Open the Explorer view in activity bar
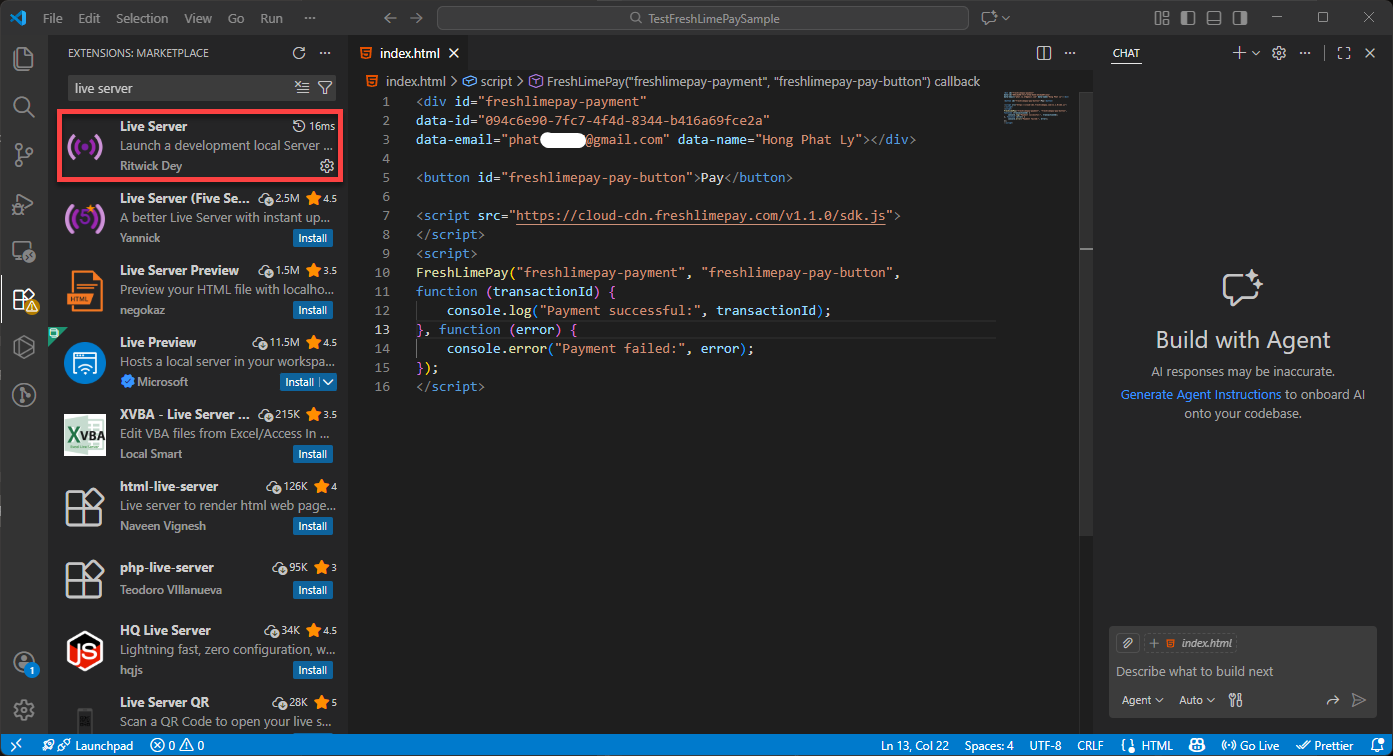Image resolution: width=1393 pixels, height=756 pixels. click(24, 58)
